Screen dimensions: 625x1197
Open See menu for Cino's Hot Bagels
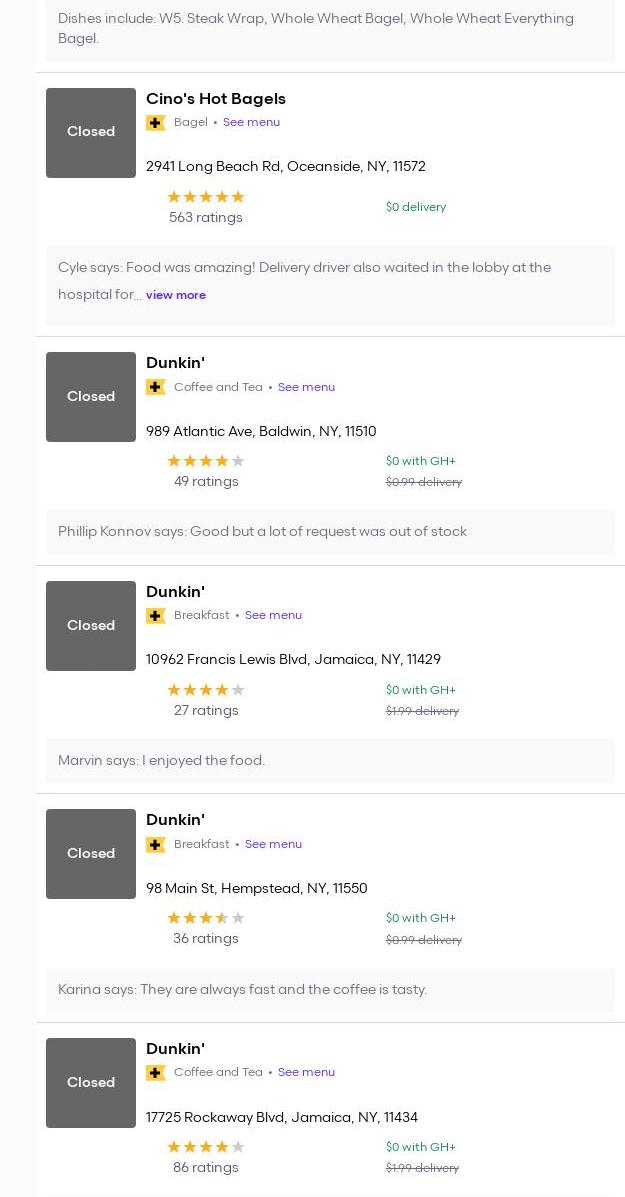(251, 122)
